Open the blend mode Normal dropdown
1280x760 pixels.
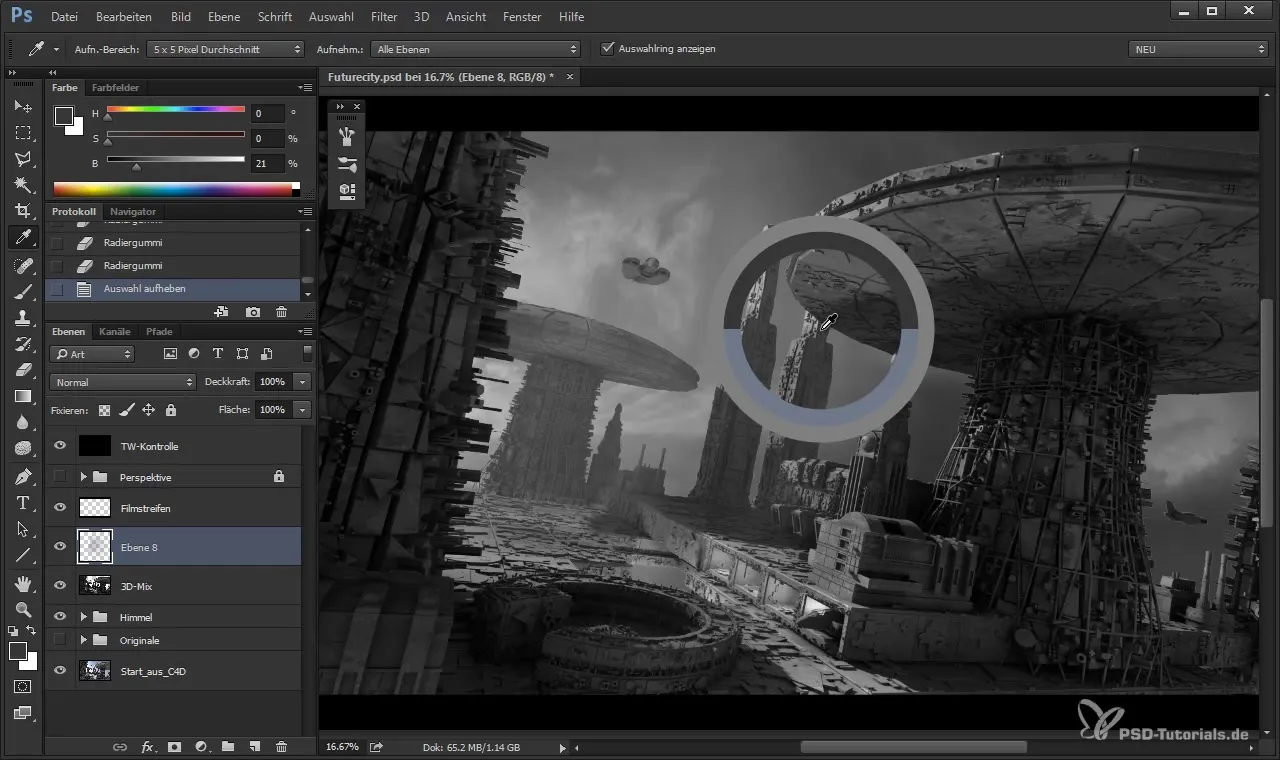(x=122, y=382)
